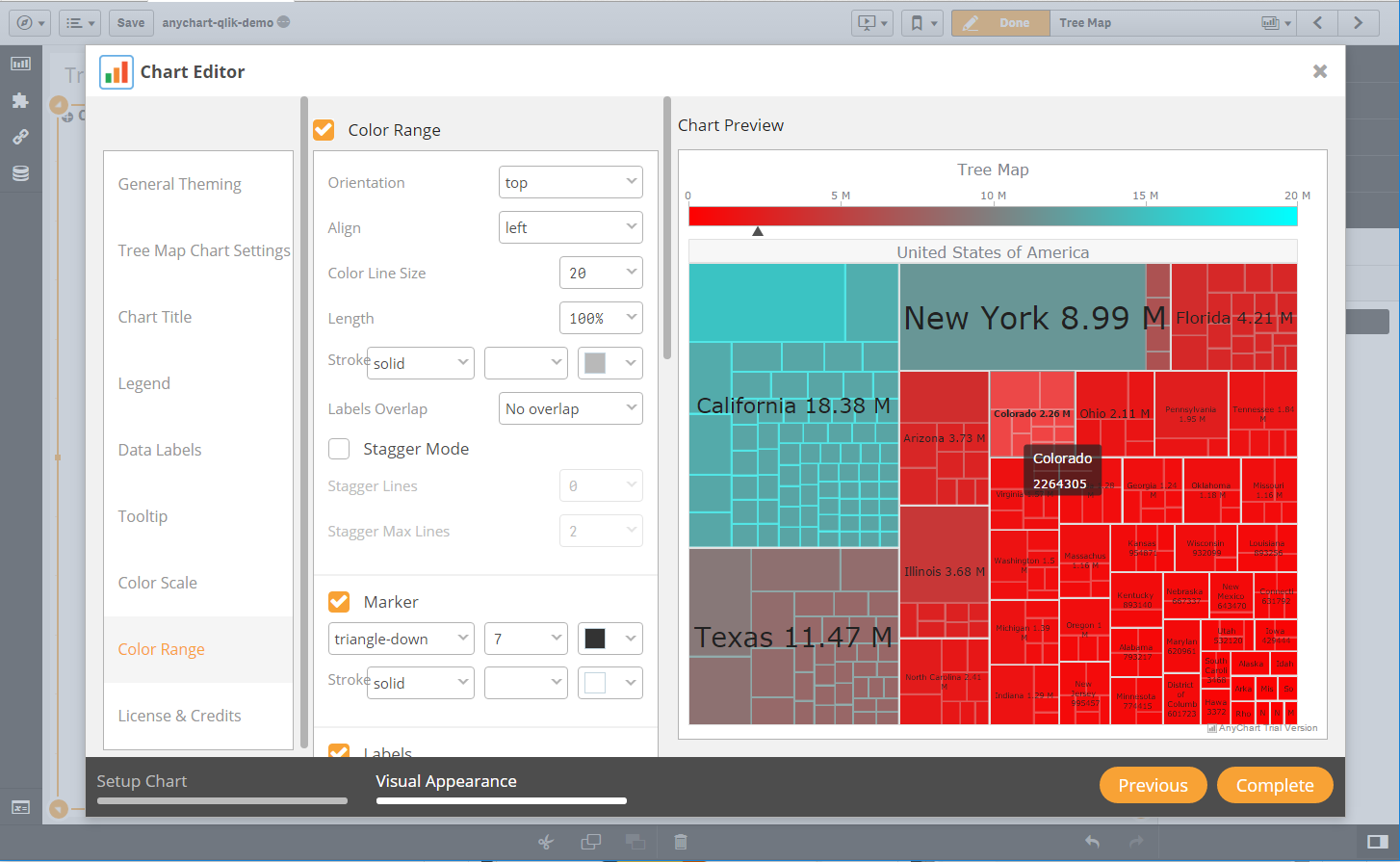Click the charts icon in left sidebar
Viewport: 1400px width, 862px height.
[20, 64]
